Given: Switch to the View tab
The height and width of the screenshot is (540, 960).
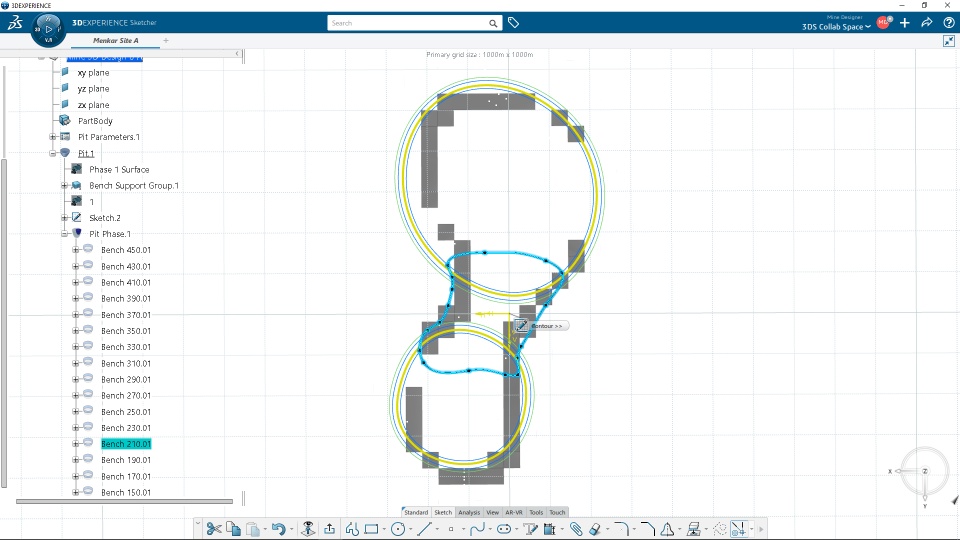Looking at the screenshot, I should [493, 512].
